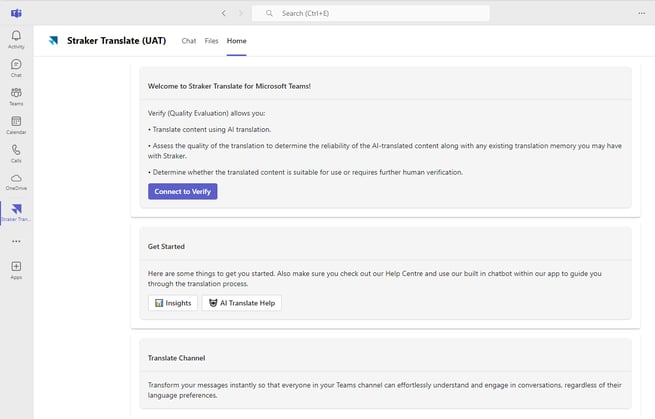
Task: Click the Straker Translate app logo
Action: coord(53,41)
